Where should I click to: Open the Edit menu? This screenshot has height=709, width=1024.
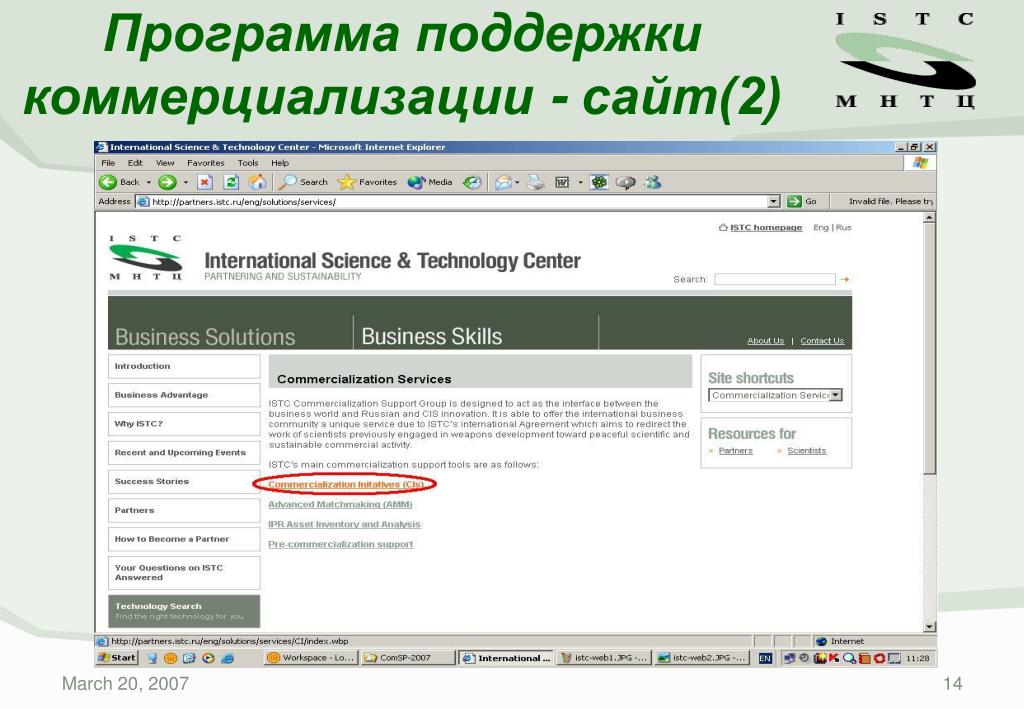point(135,163)
